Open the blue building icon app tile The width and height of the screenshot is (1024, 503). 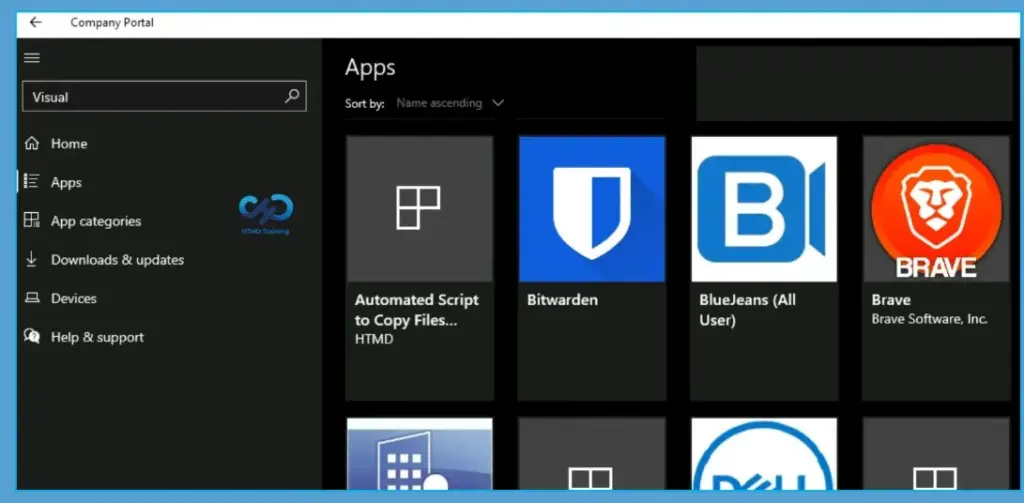pos(419,454)
